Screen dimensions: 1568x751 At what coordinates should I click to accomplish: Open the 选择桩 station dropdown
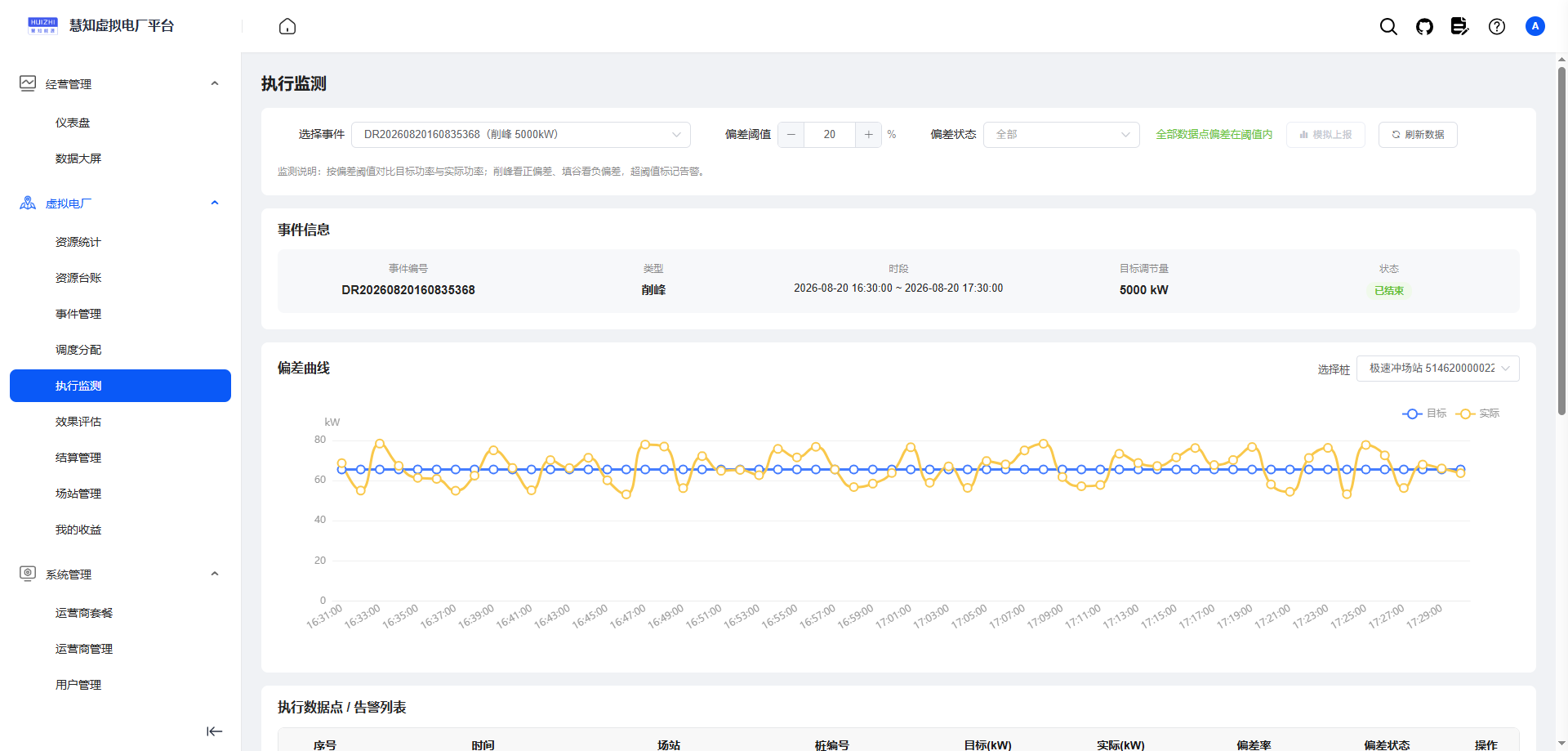pyautogui.click(x=1437, y=369)
